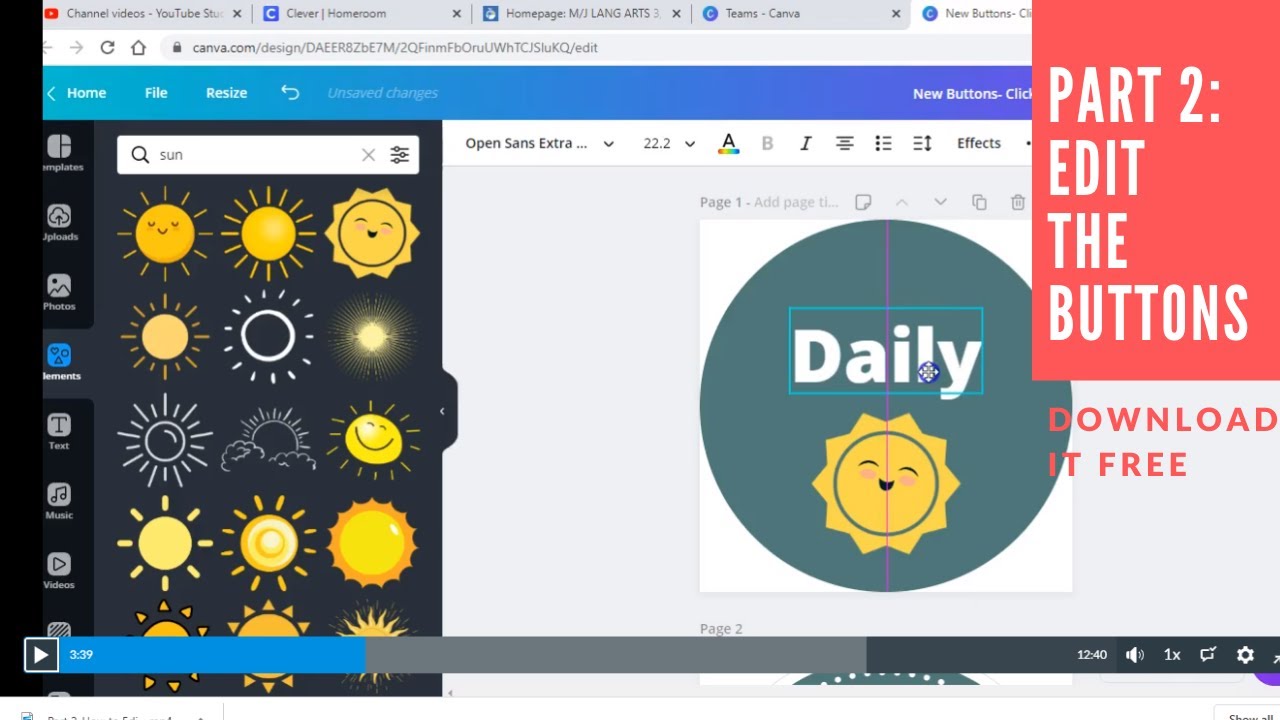Add the glowing sunburst element
The height and width of the screenshot is (720, 1280).
(372, 337)
